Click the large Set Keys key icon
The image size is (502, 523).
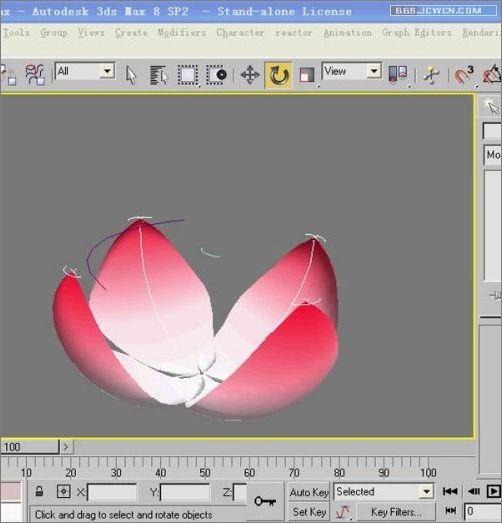click(265, 501)
